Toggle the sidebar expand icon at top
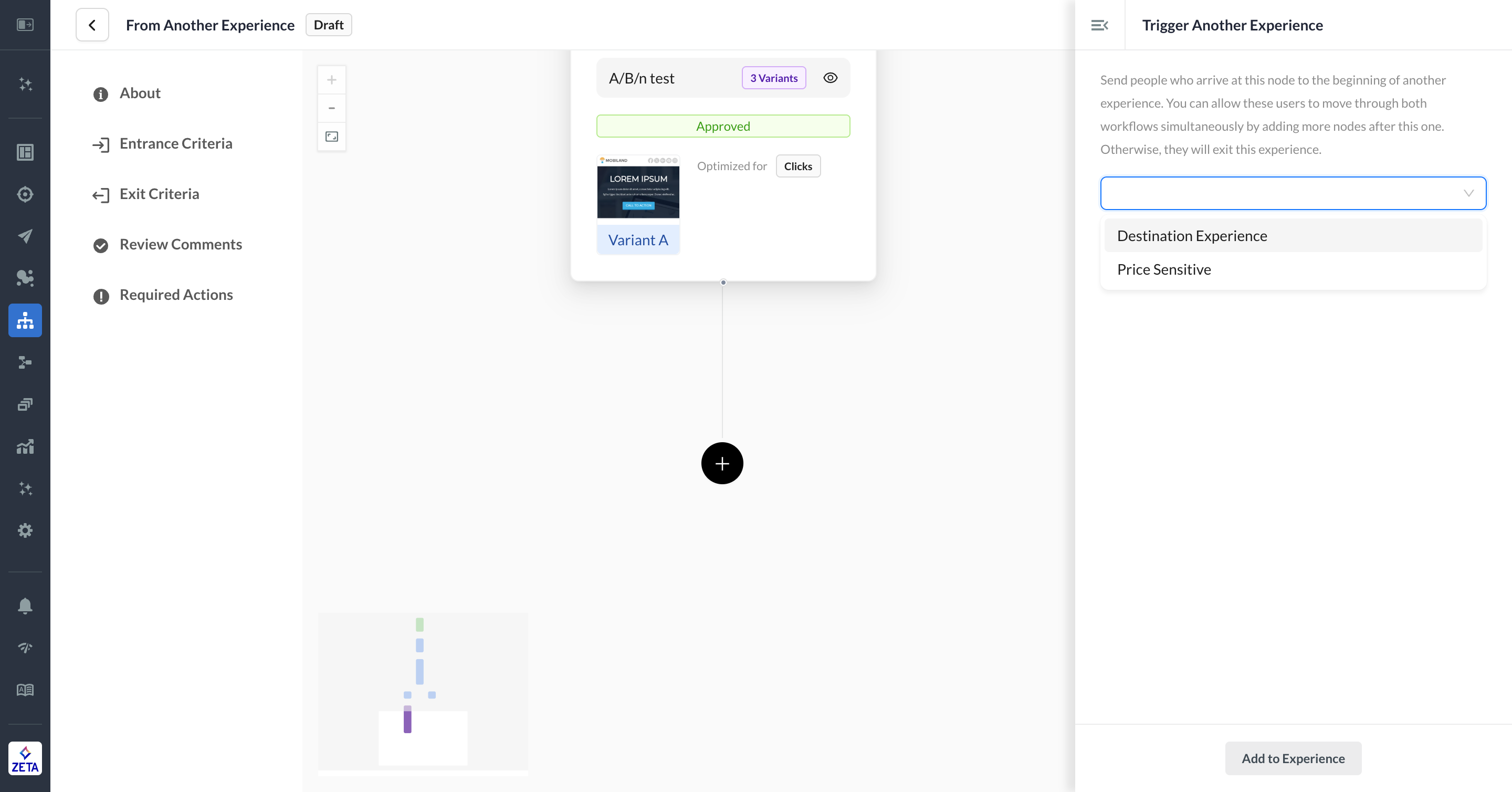Image resolution: width=1512 pixels, height=792 pixels. [25, 25]
